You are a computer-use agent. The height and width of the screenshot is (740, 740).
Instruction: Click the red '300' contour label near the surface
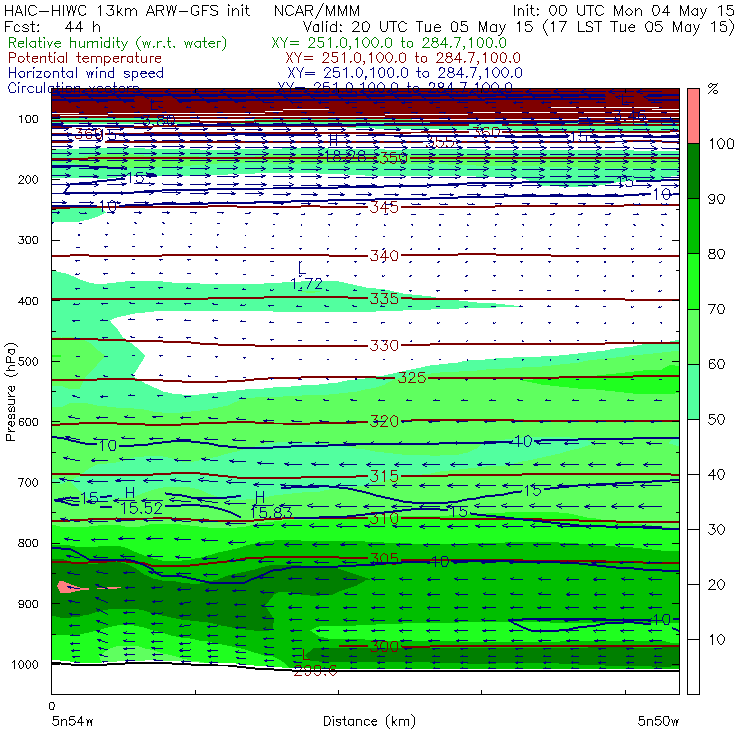(x=384, y=647)
